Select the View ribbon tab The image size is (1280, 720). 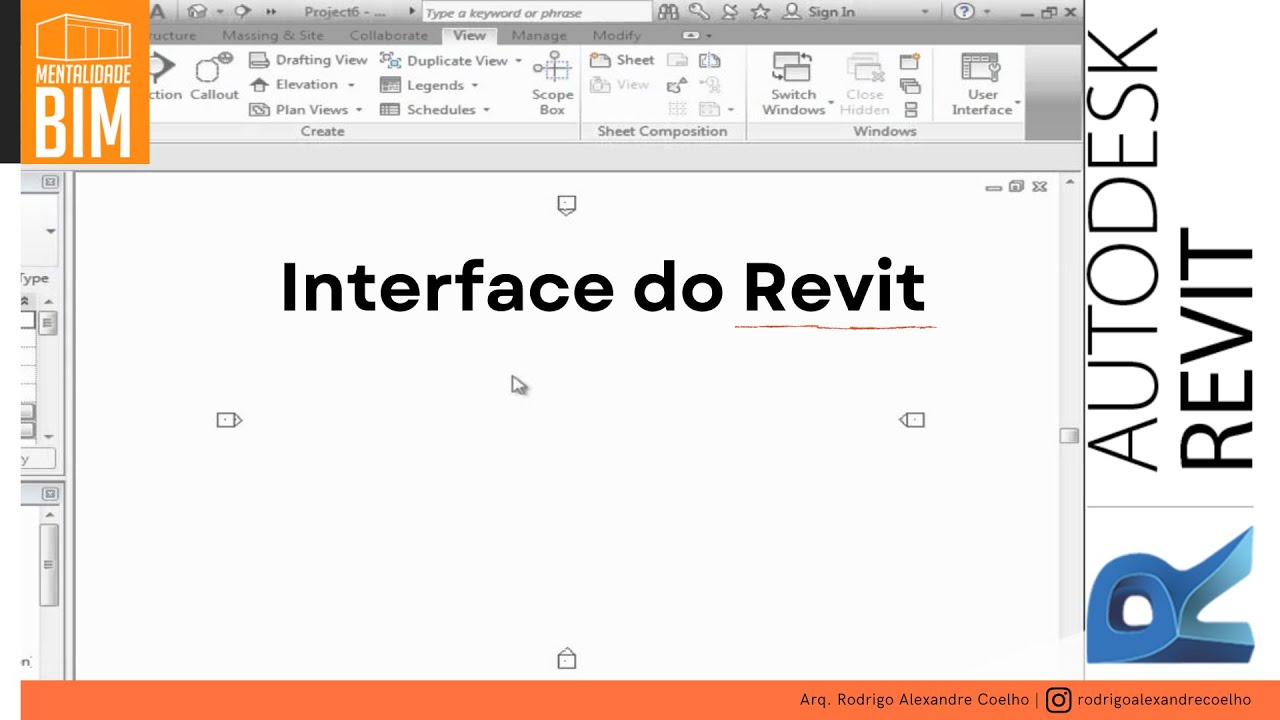coord(469,36)
